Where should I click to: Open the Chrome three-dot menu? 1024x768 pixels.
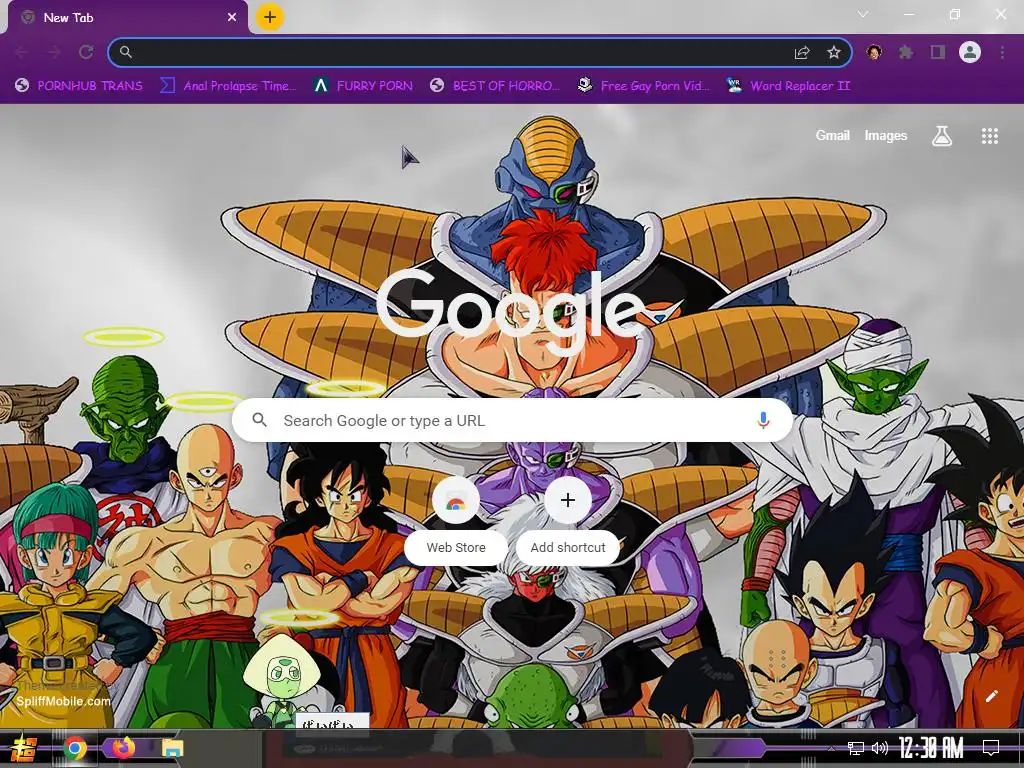click(1002, 52)
